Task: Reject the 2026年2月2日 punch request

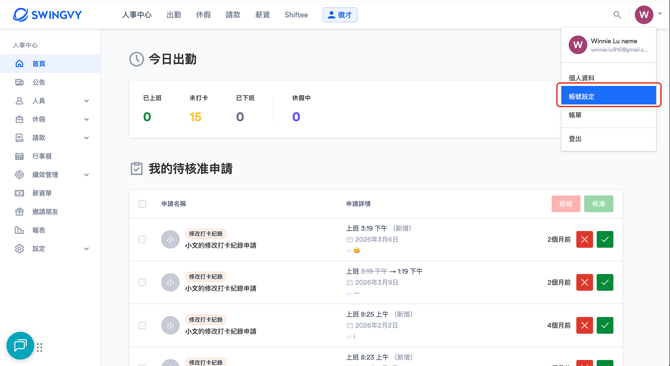Action: click(x=585, y=325)
